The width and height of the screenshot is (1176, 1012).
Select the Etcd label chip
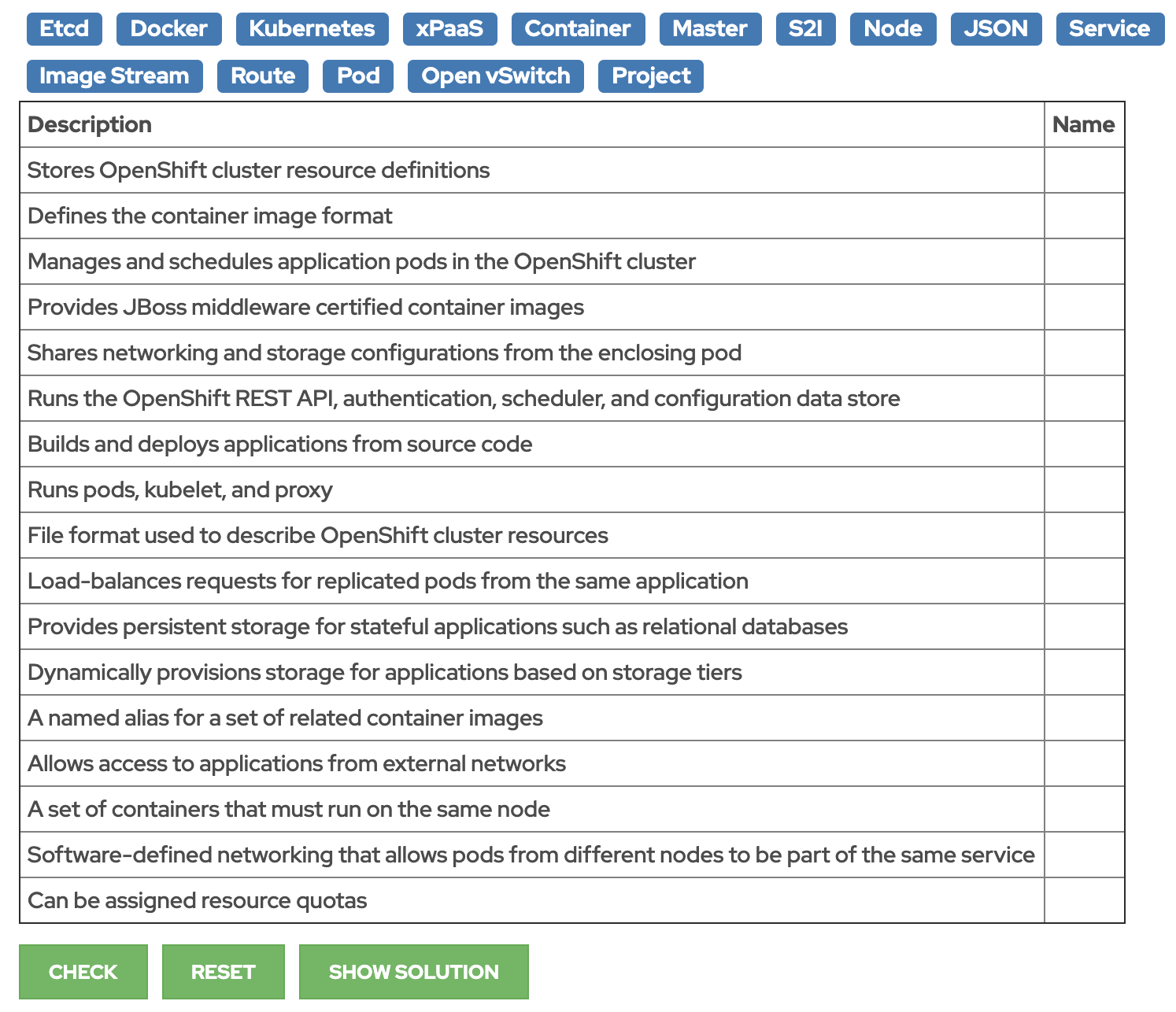point(64,29)
